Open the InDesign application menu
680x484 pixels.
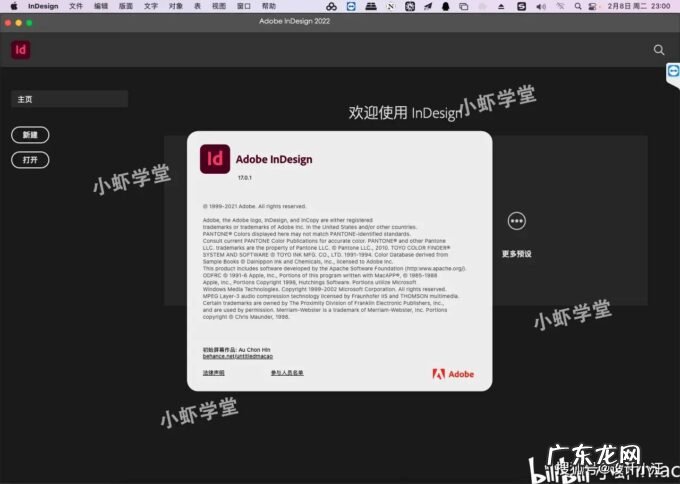[43, 6]
